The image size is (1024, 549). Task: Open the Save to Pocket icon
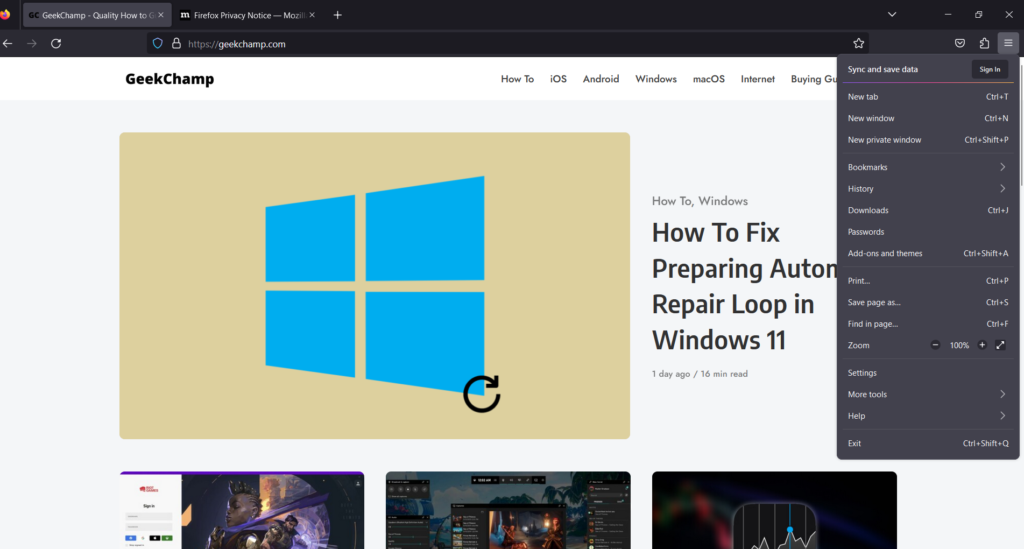point(959,43)
